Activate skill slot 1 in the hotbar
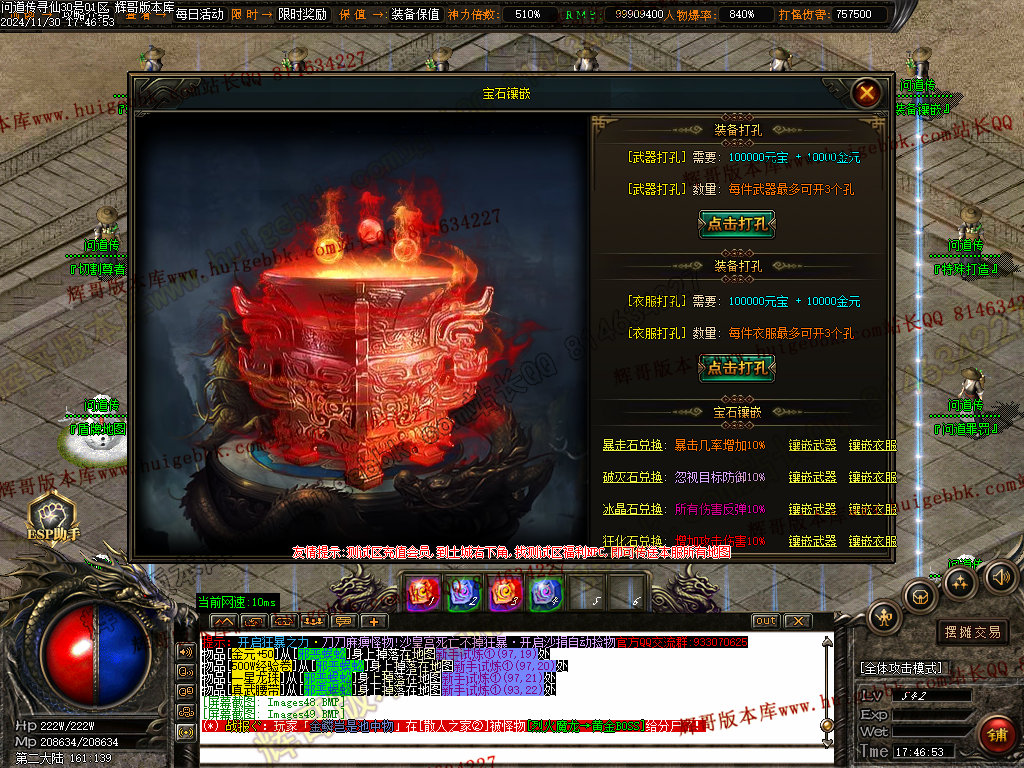The image size is (1024, 768). 423,593
